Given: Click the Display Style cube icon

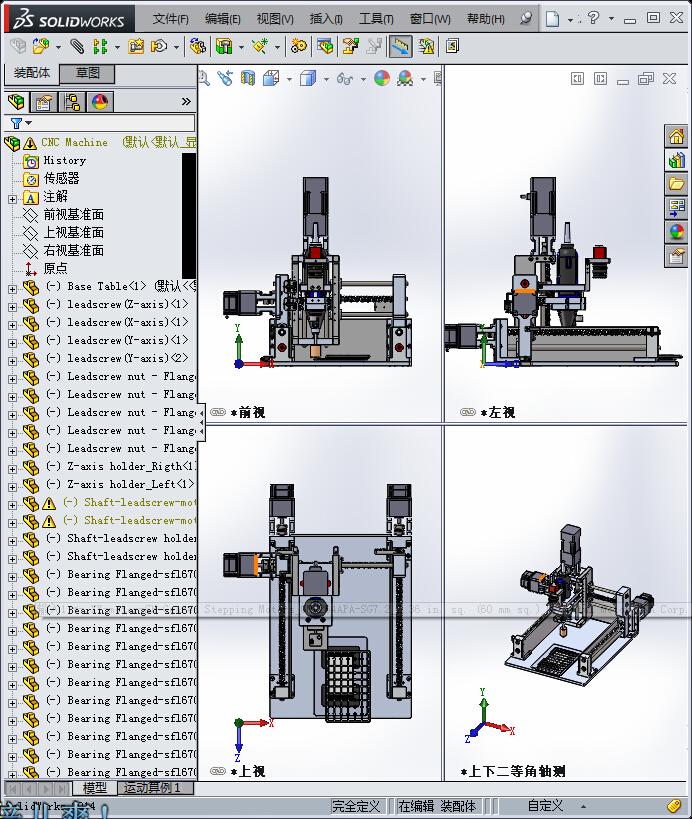Looking at the screenshot, I should (x=308, y=79).
